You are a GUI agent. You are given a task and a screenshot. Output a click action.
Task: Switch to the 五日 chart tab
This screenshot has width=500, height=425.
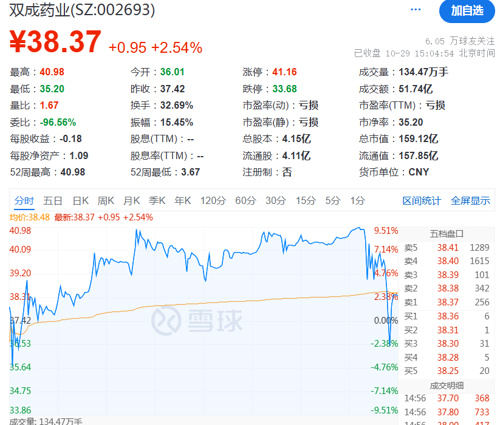(53, 201)
